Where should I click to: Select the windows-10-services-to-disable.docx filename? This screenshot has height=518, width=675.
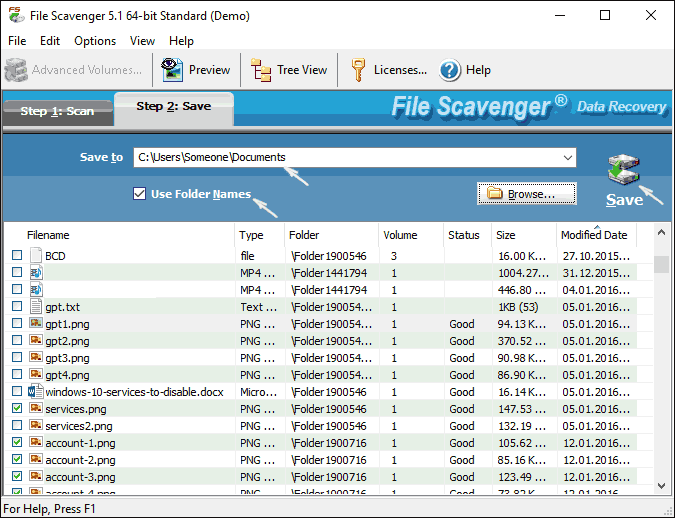click(x=134, y=392)
